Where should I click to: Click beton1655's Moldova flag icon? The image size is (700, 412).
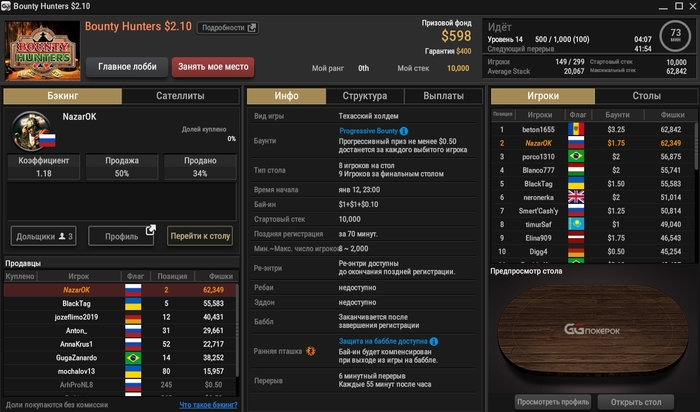pyautogui.click(x=576, y=129)
